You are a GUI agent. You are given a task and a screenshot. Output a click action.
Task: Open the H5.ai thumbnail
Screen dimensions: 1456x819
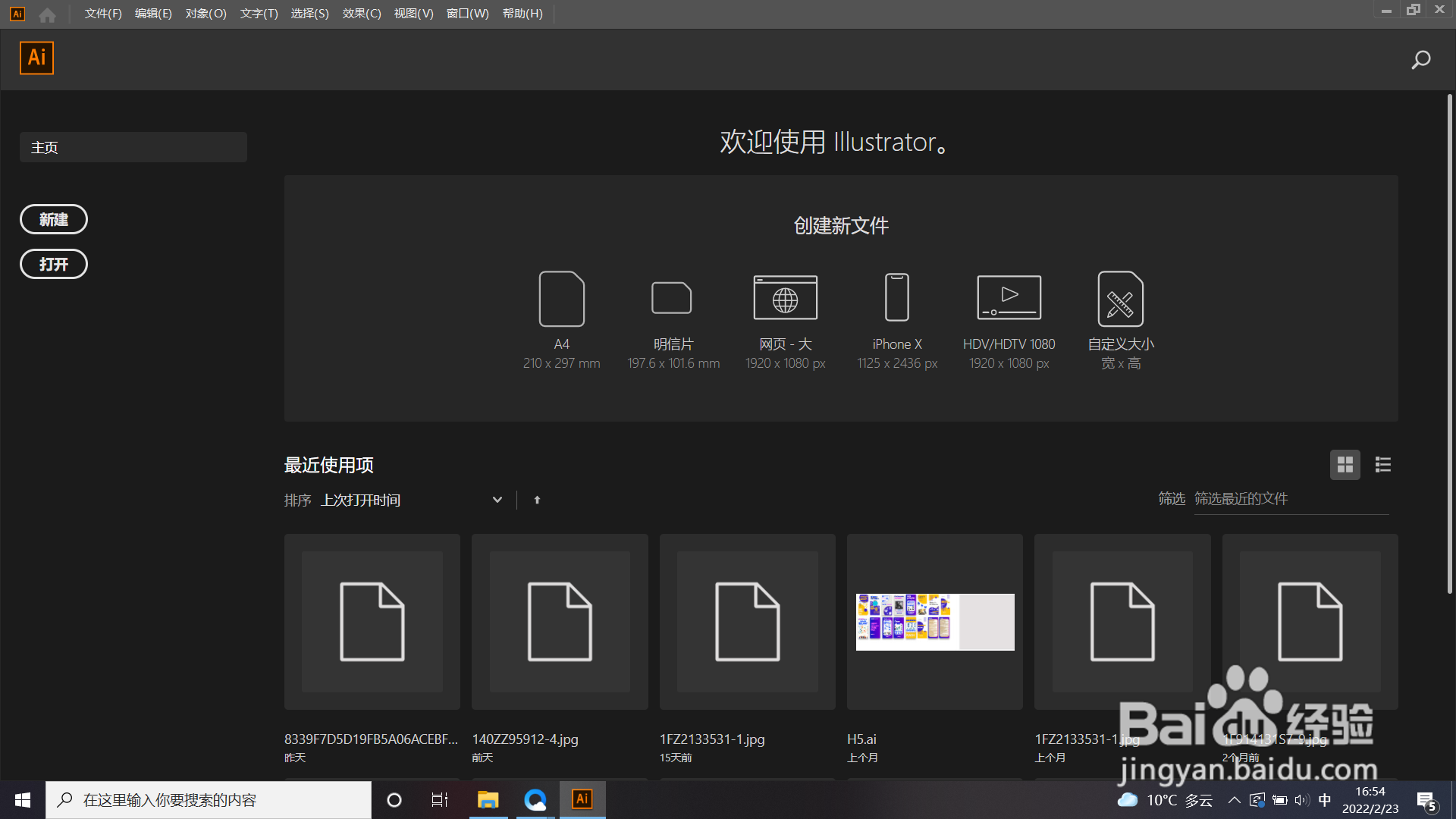(935, 622)
